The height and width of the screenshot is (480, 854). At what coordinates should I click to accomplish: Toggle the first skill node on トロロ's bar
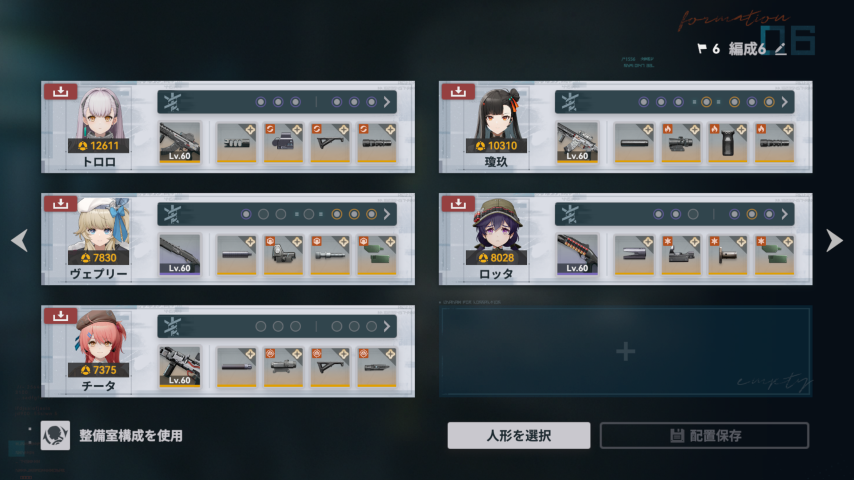(x=261, y=102)
